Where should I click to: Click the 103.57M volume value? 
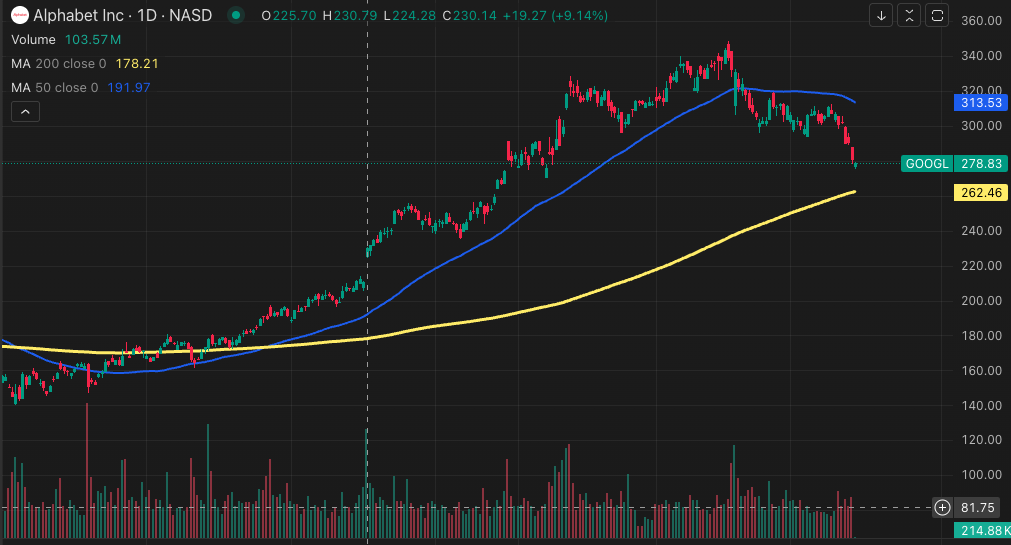pyautogui.click(x=93, y=39)
